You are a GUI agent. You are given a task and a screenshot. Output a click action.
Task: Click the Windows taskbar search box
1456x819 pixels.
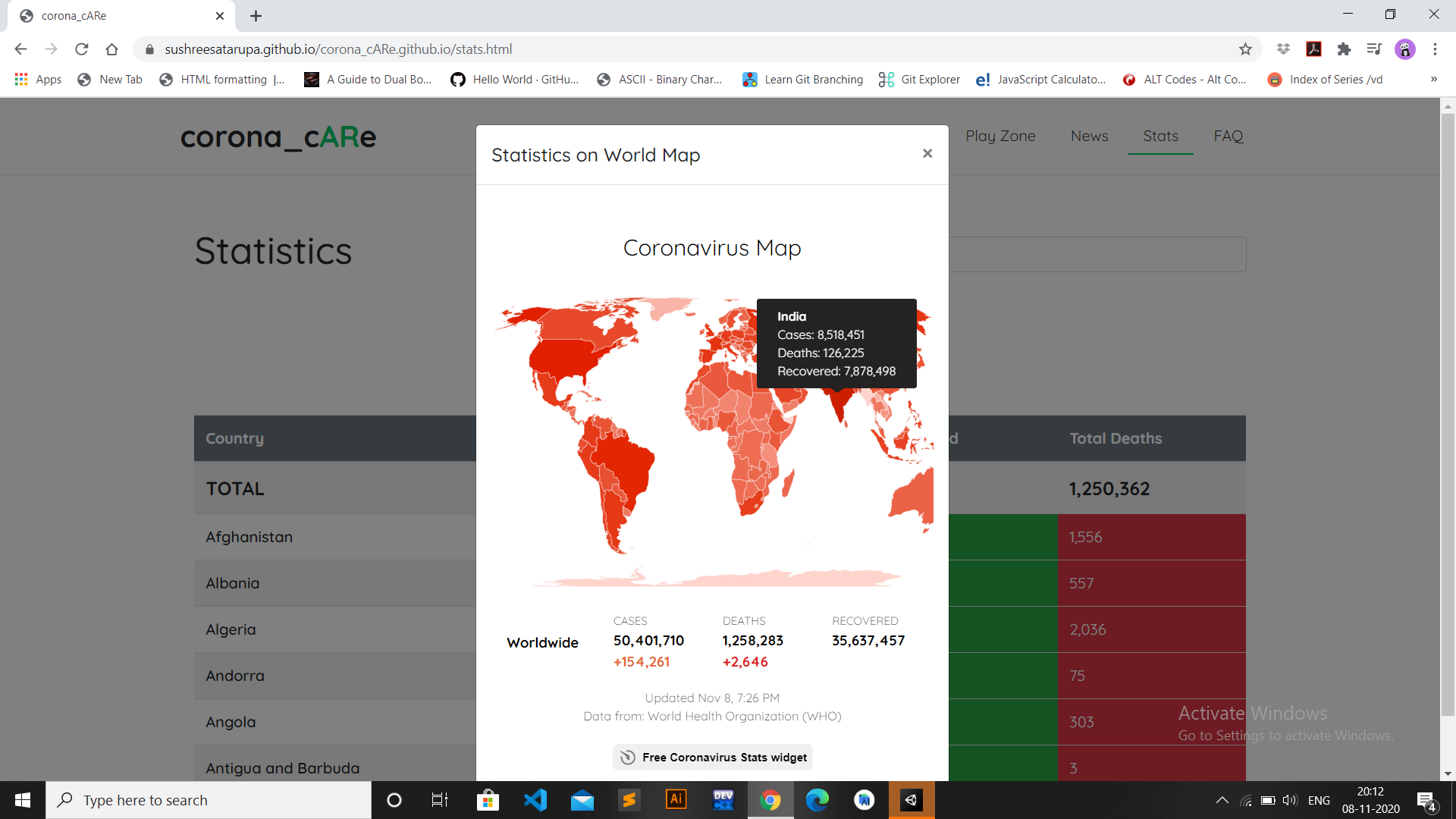(209, 800)
